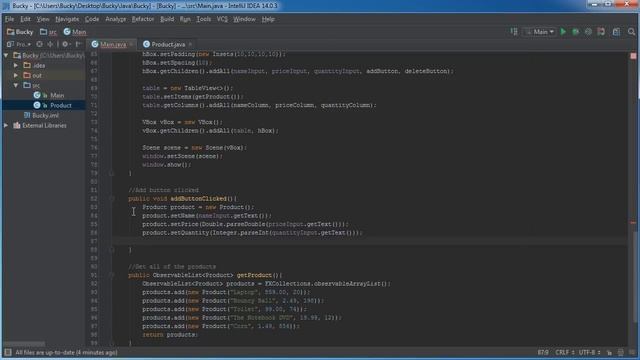640x360 pixels.
Task: Click the inspections hector icon in the status bar
Action: point(621,352)
